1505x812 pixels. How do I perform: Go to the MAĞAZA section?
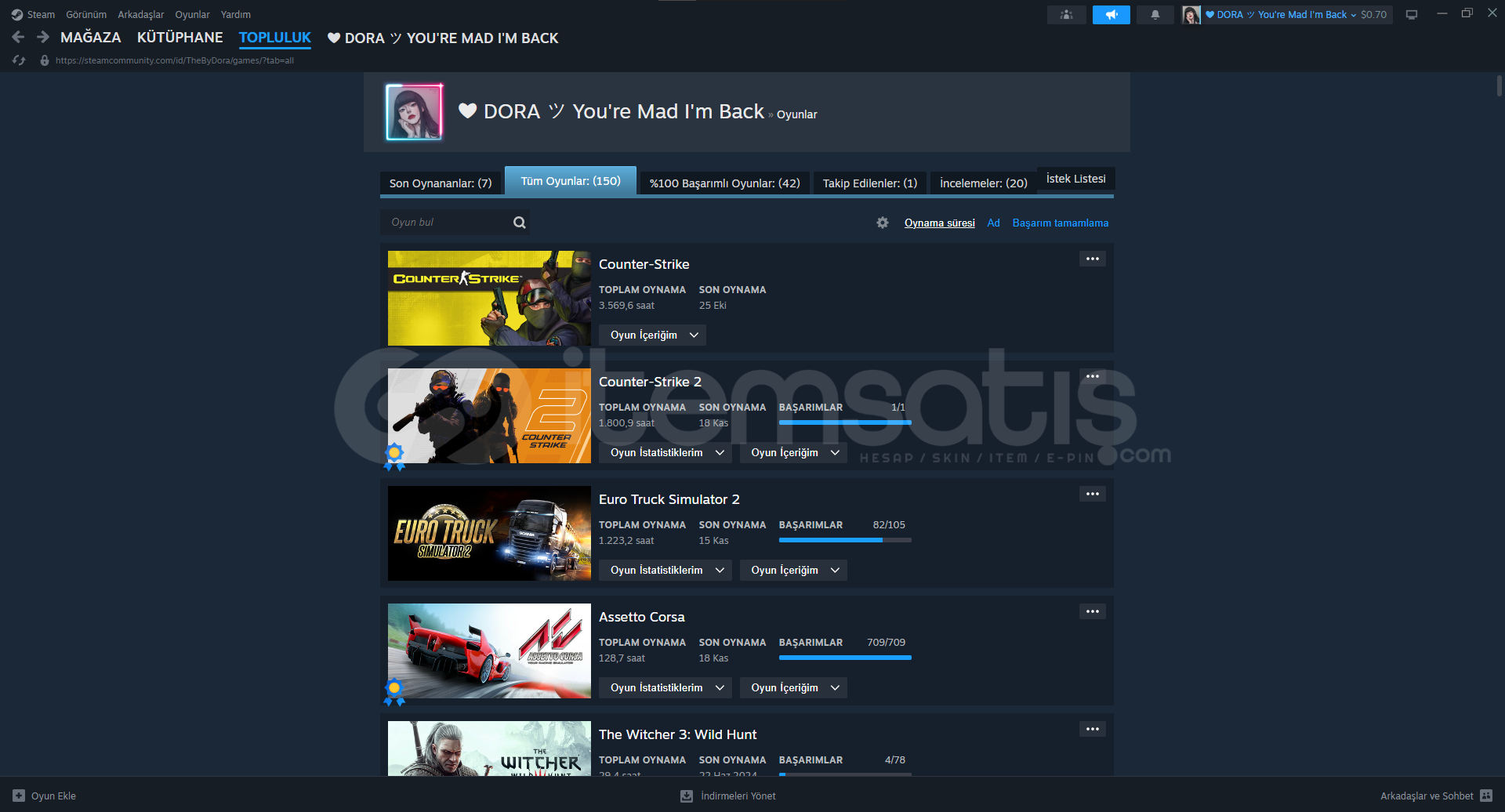pyautogui.click(x=91, y=38)
